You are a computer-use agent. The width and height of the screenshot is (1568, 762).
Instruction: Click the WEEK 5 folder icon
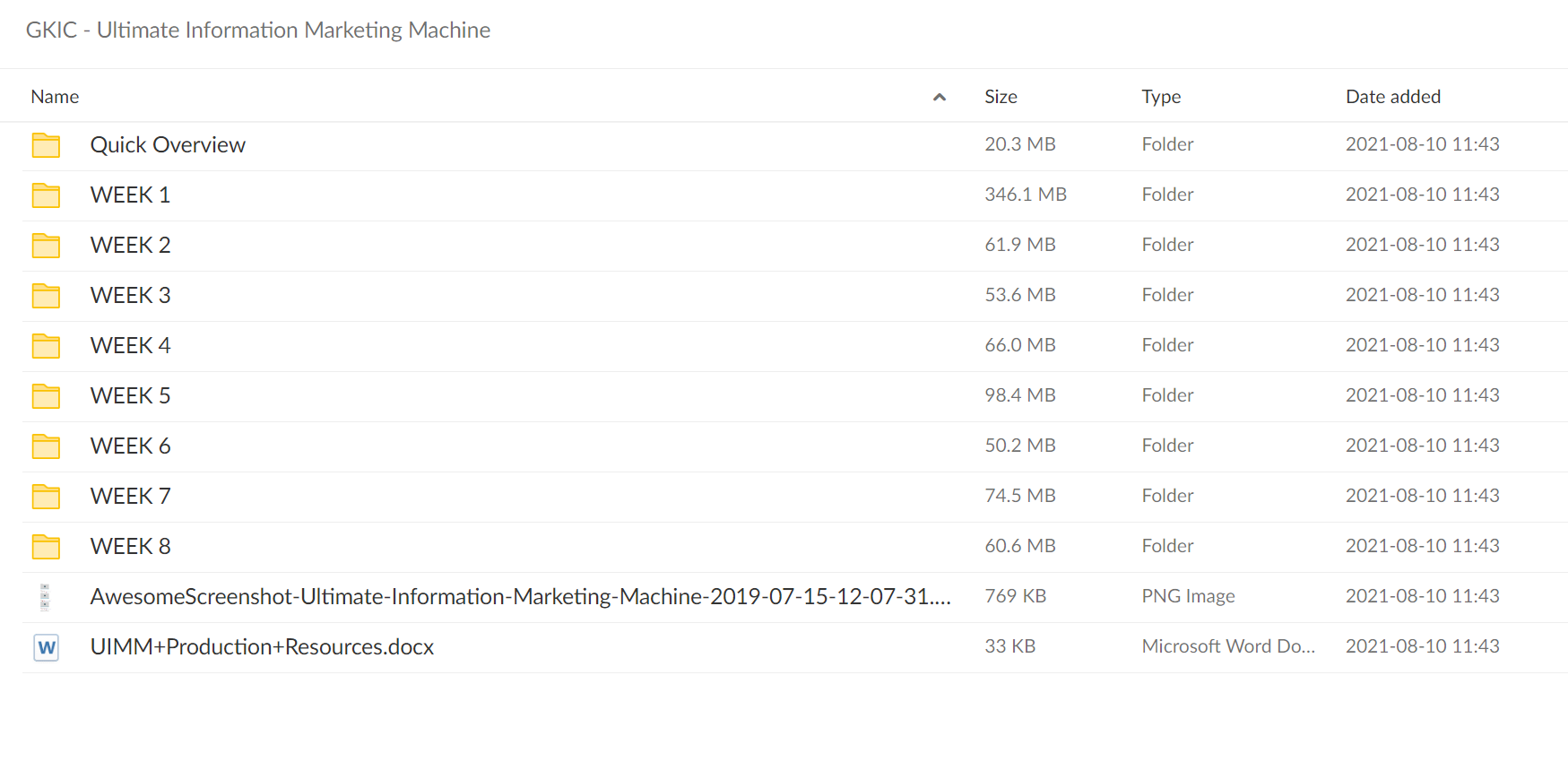coord(46,396)
